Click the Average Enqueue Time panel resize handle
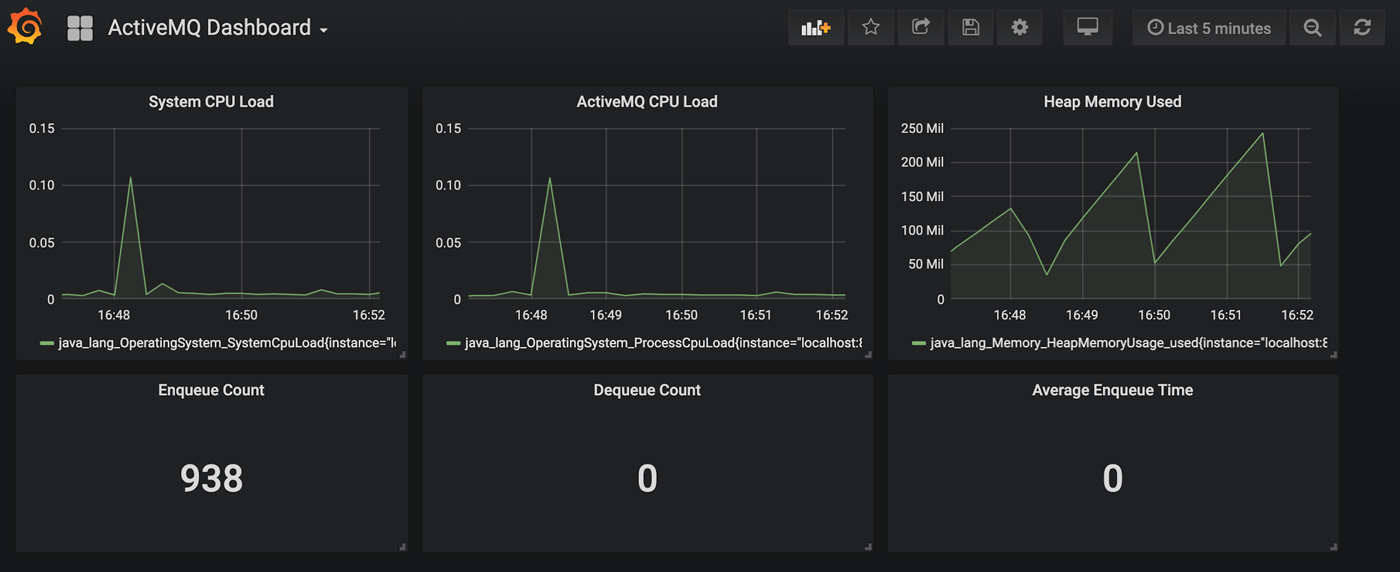The image size is (1400, 572). [x=1333, y=546]
